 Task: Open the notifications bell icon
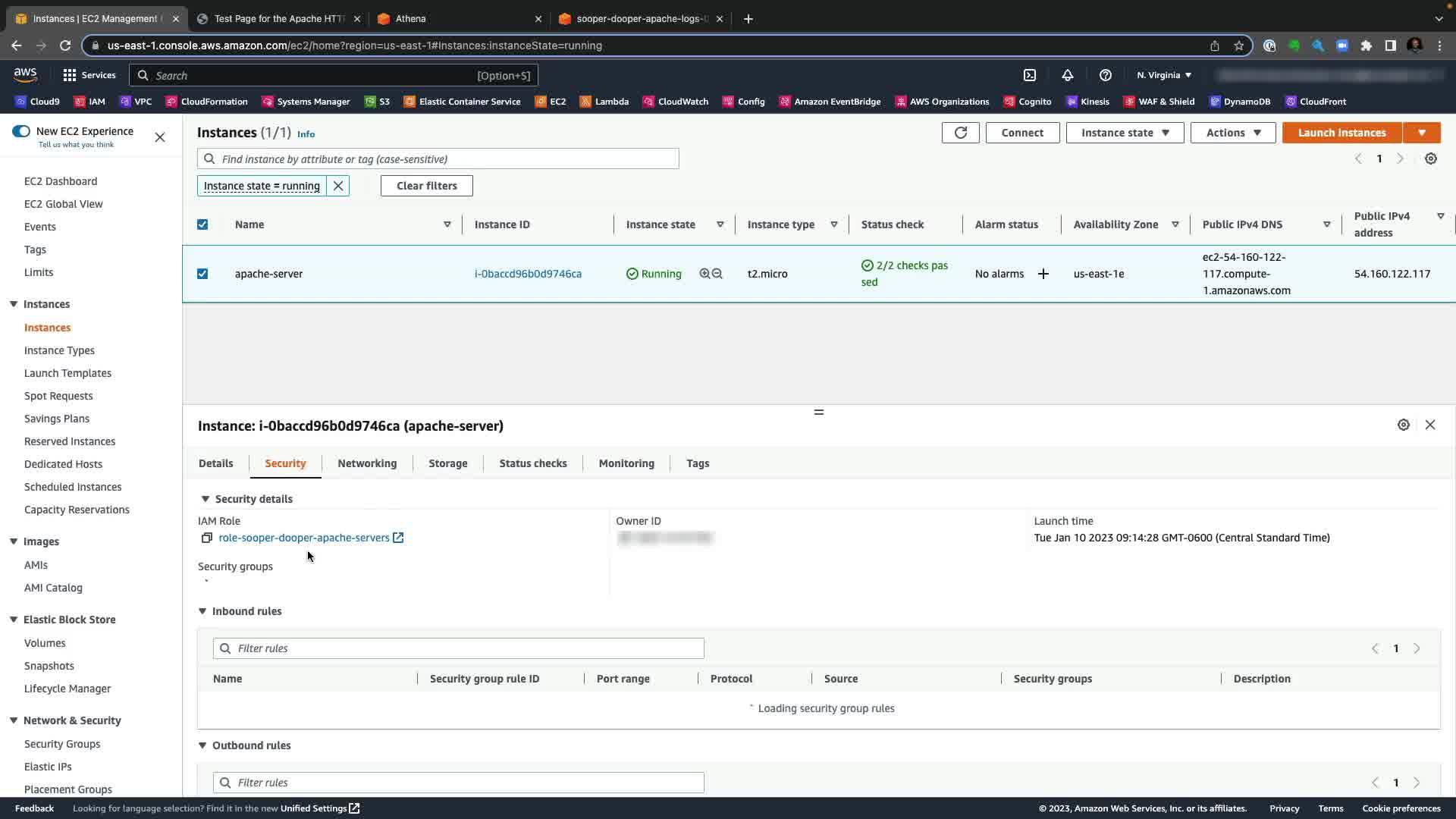coord(1067,75)
